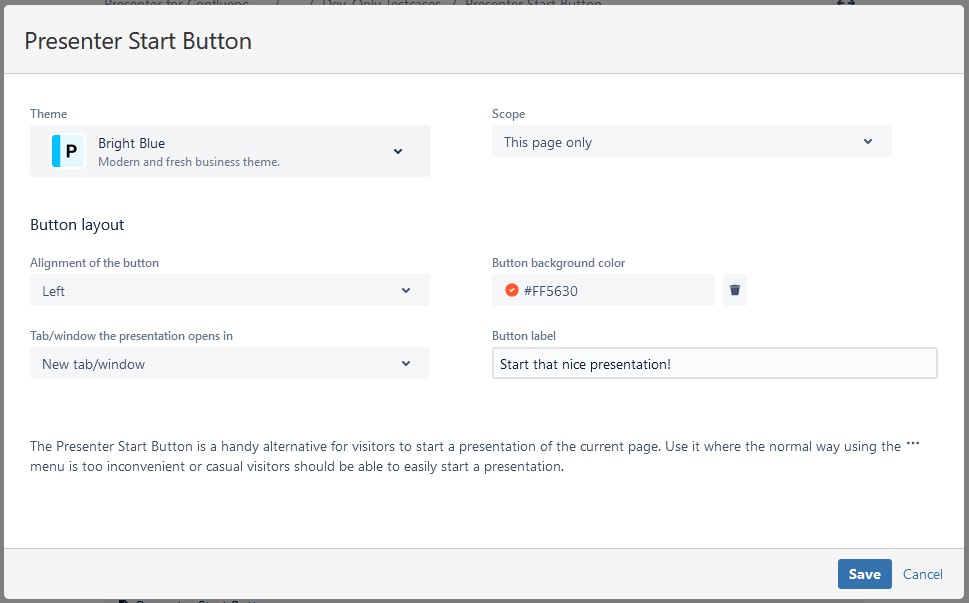Image resolution: width=969 pixels, height=603 pixels.
Task: Click the orange color indicator next to #FF5630
Action: 512,290
